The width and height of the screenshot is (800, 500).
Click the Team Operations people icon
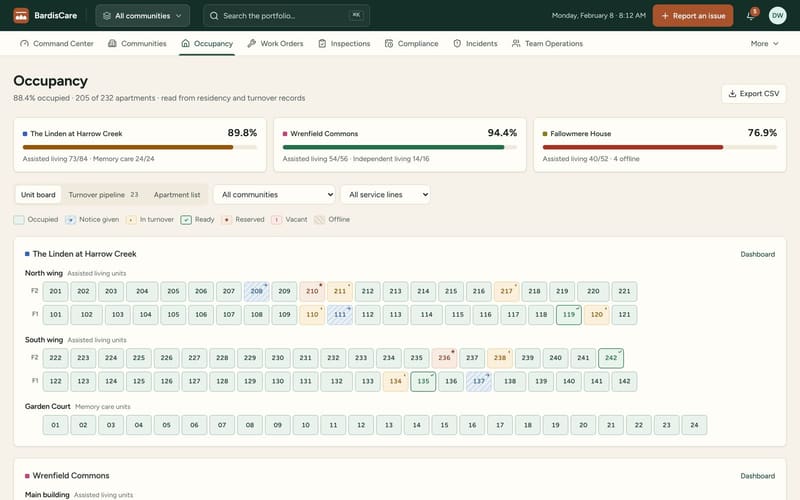pyautogui.click(x=516, y=43)
